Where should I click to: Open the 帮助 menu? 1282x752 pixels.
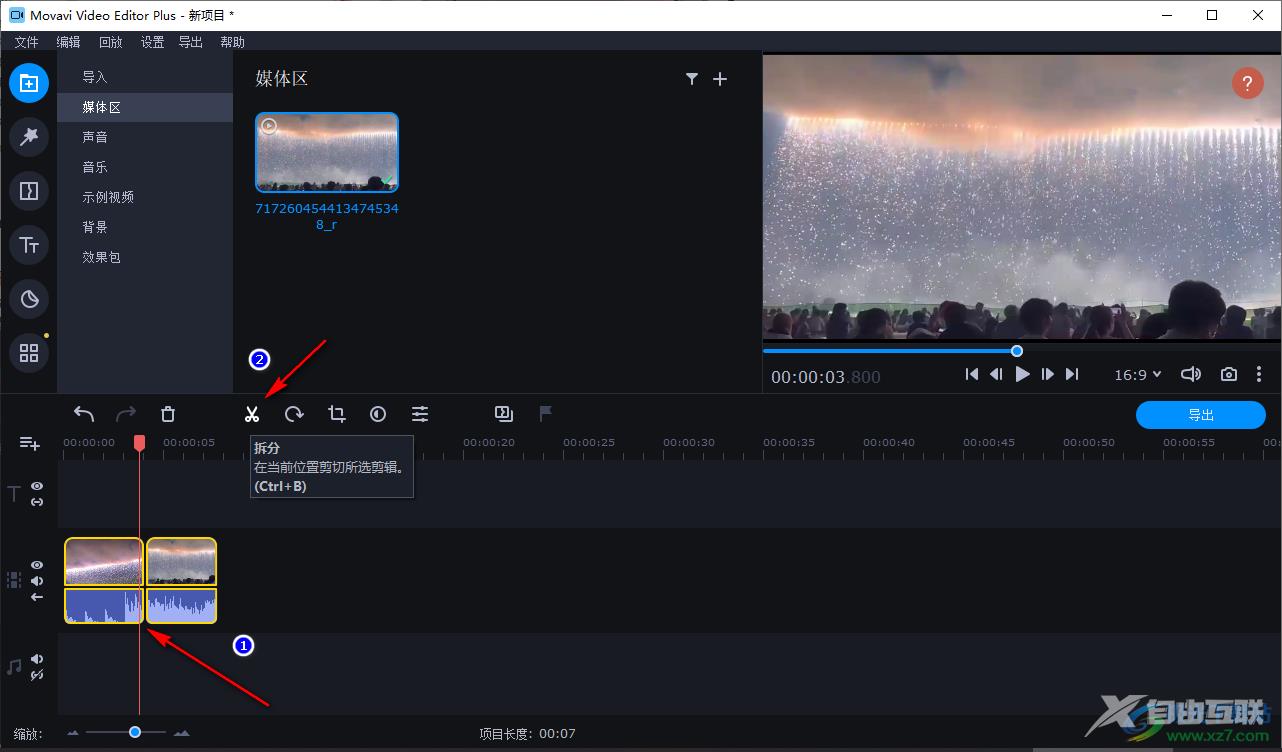[232, 42]
